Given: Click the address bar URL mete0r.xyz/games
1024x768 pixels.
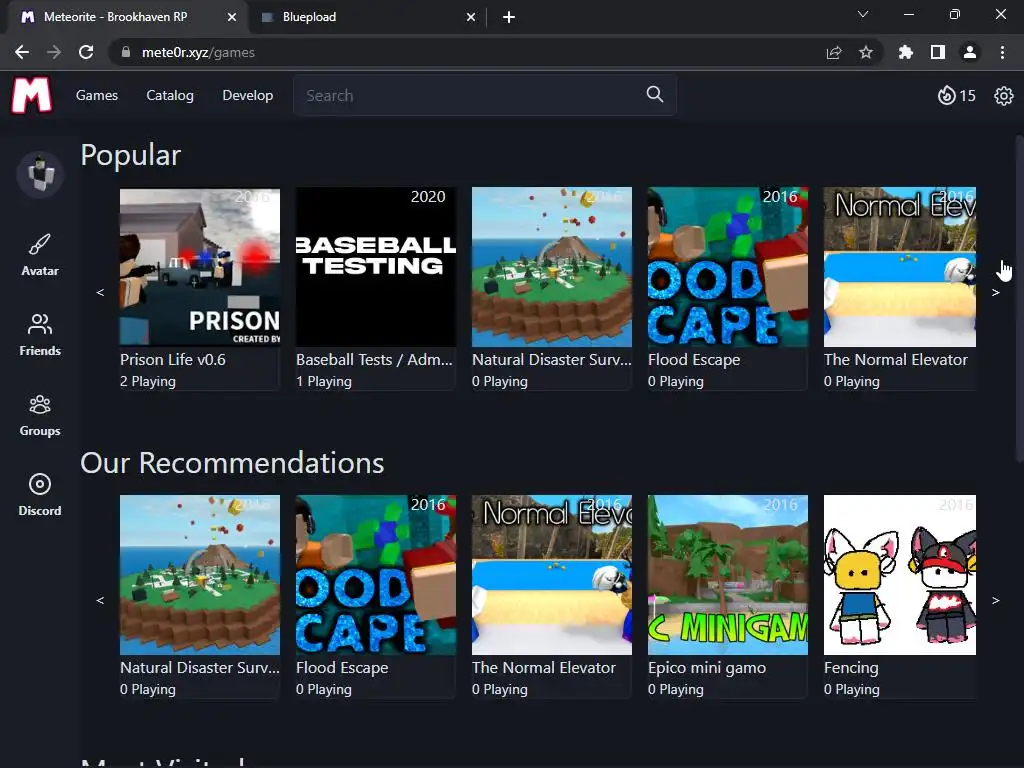Looking at the screenshot, I should (198, 52).
